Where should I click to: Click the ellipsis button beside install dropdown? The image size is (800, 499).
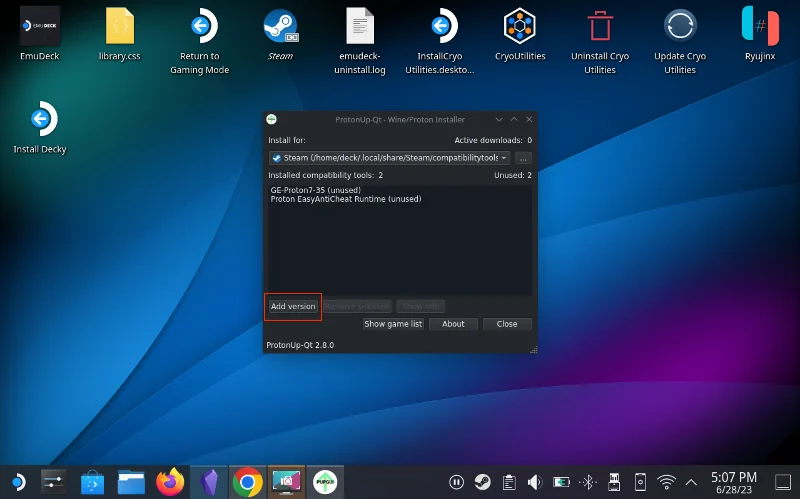coord(523,158)
